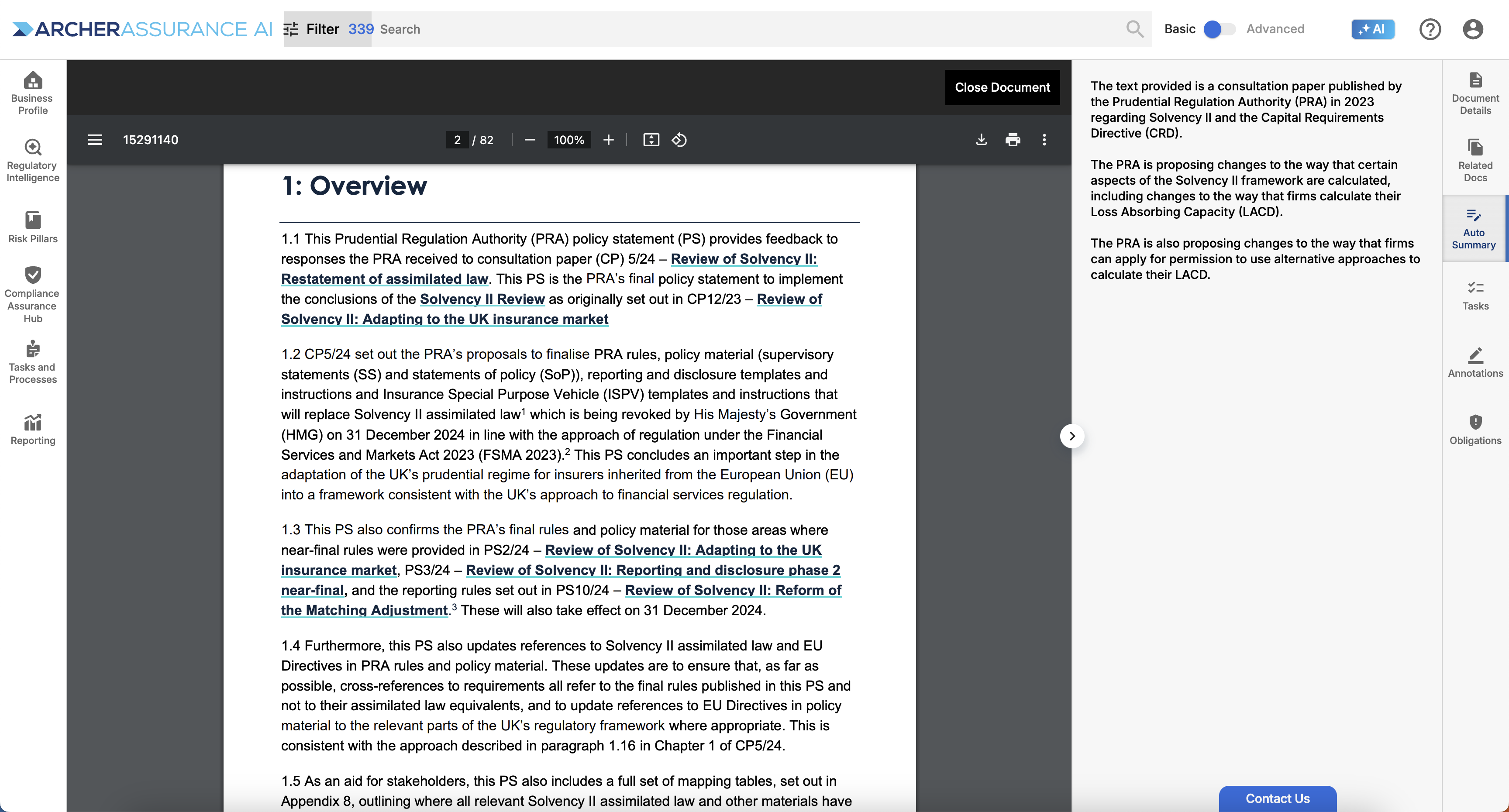Download the PDF document

[x=981, y=139]
